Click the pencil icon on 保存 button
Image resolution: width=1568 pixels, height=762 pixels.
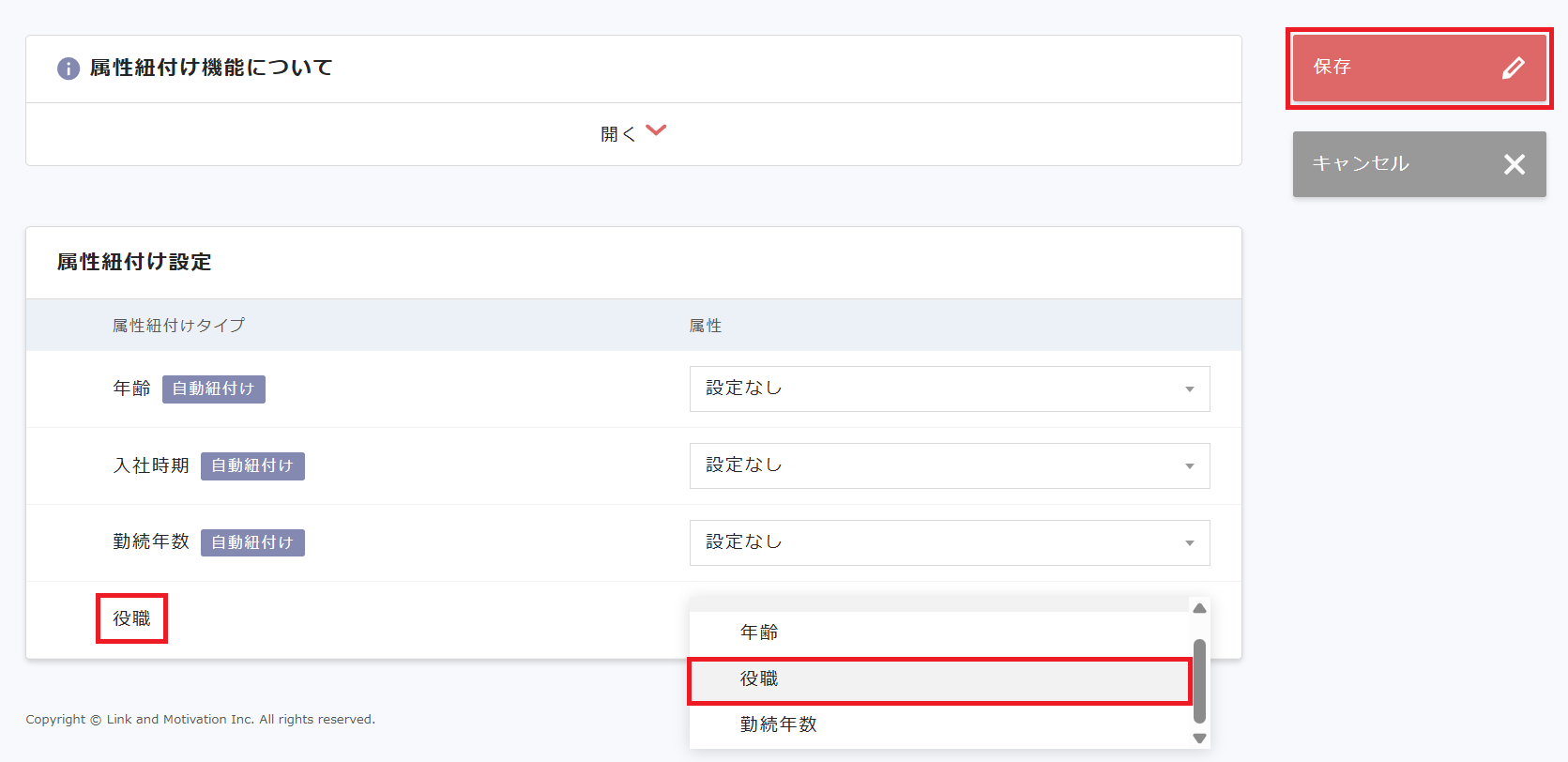point(1513,68)
